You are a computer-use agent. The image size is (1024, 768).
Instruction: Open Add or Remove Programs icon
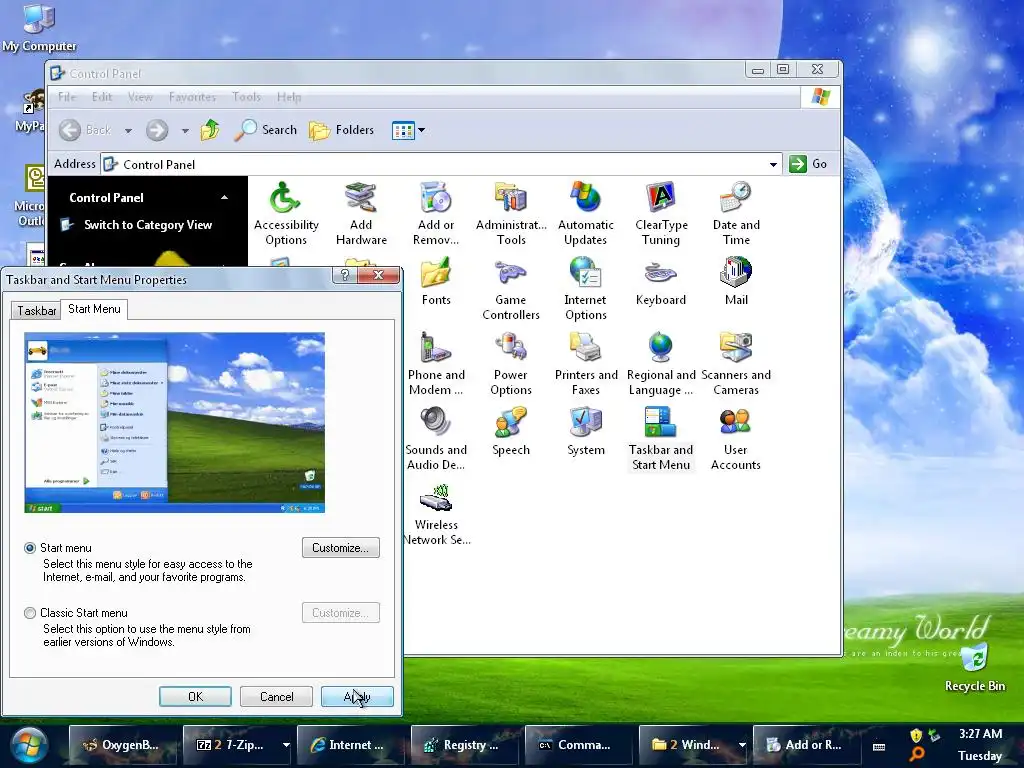(436, 214)
